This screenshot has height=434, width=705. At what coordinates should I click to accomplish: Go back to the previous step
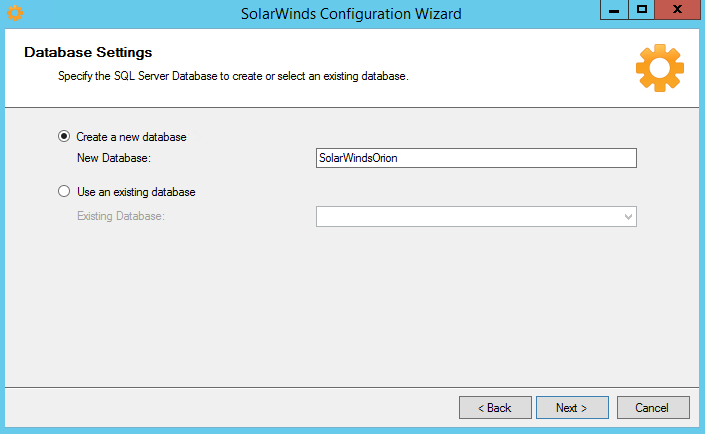pos(495,407)
